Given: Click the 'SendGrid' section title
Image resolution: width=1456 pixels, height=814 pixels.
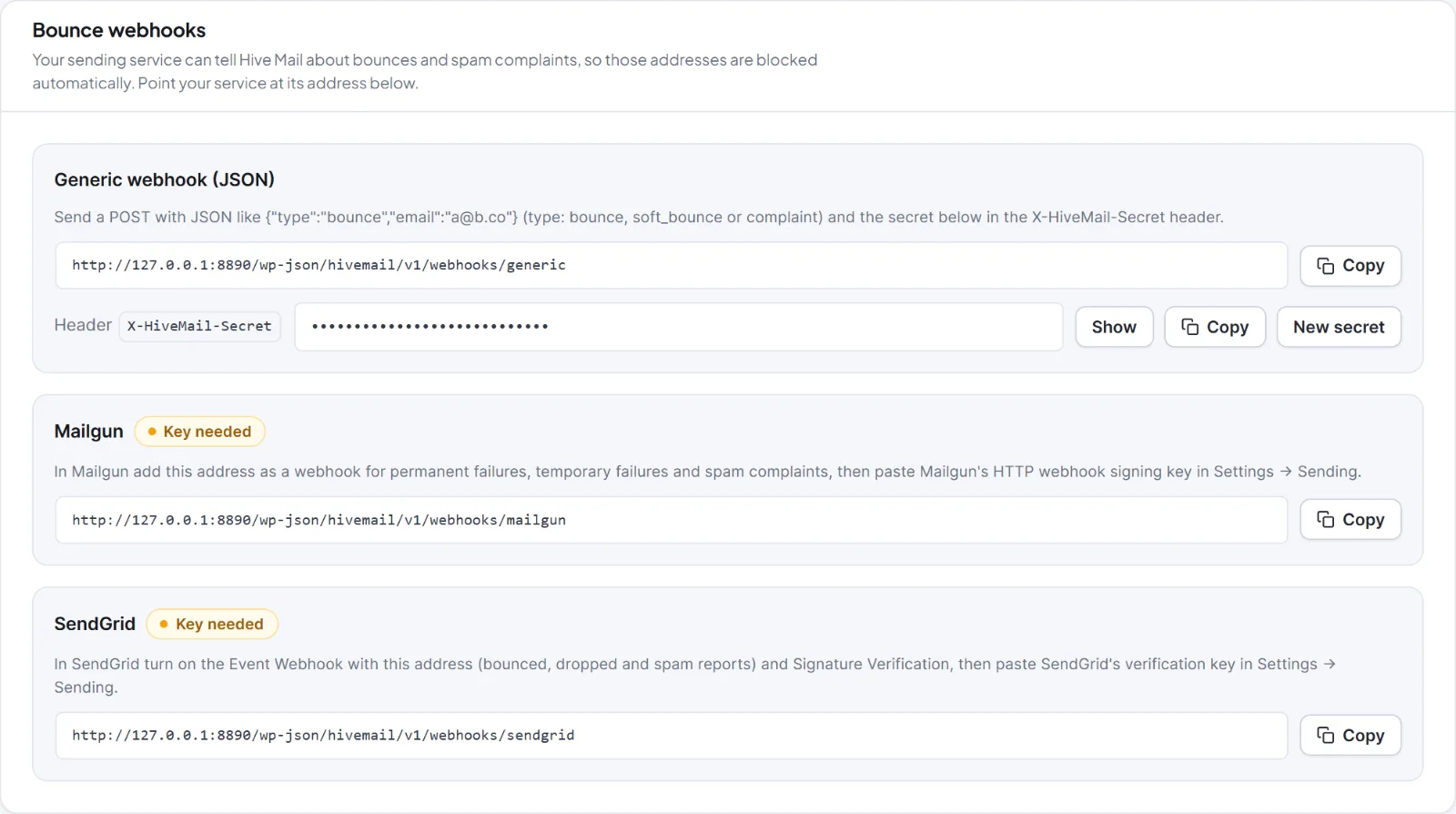Looking at the screenshot, I should point(95,624).
